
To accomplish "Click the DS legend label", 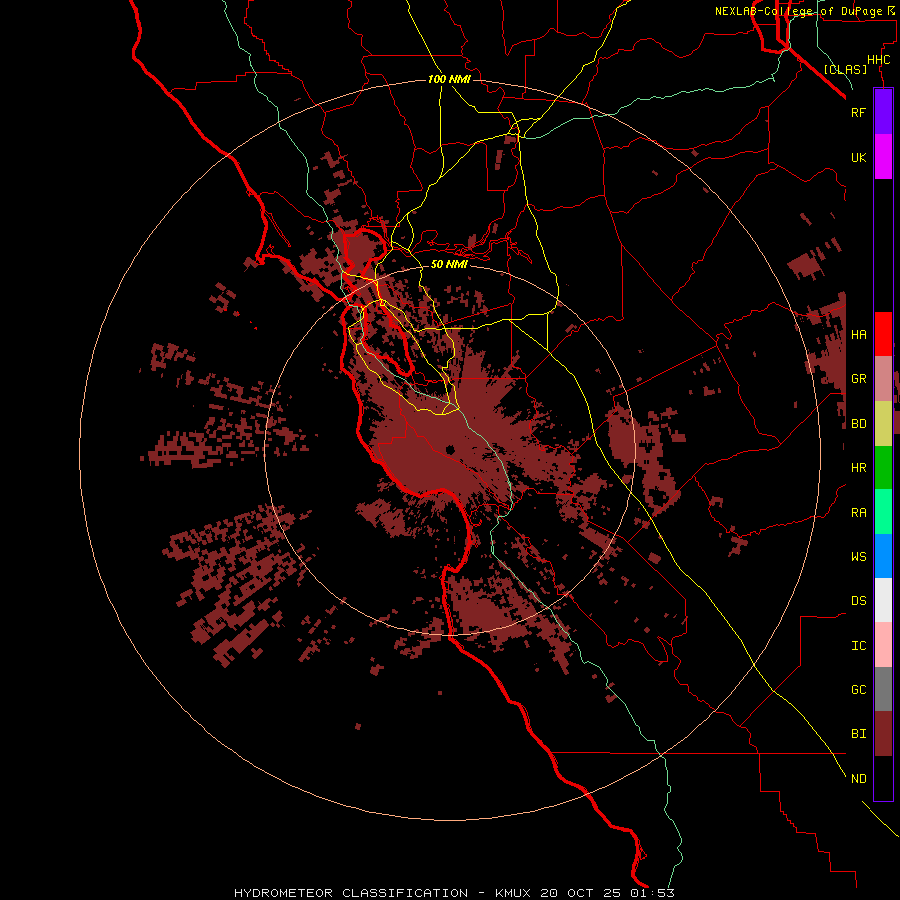I will pyautogui.click(x=858, y=601).
